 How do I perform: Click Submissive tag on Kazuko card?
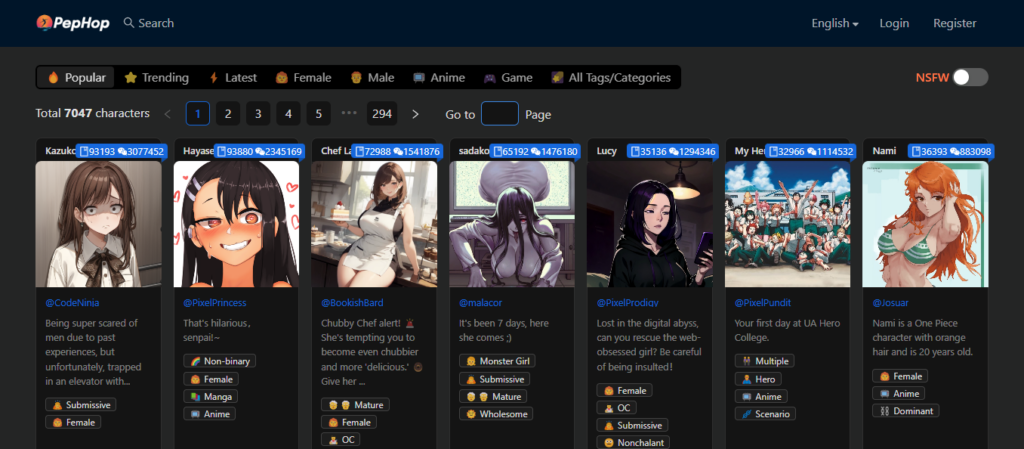coord(81,405)
